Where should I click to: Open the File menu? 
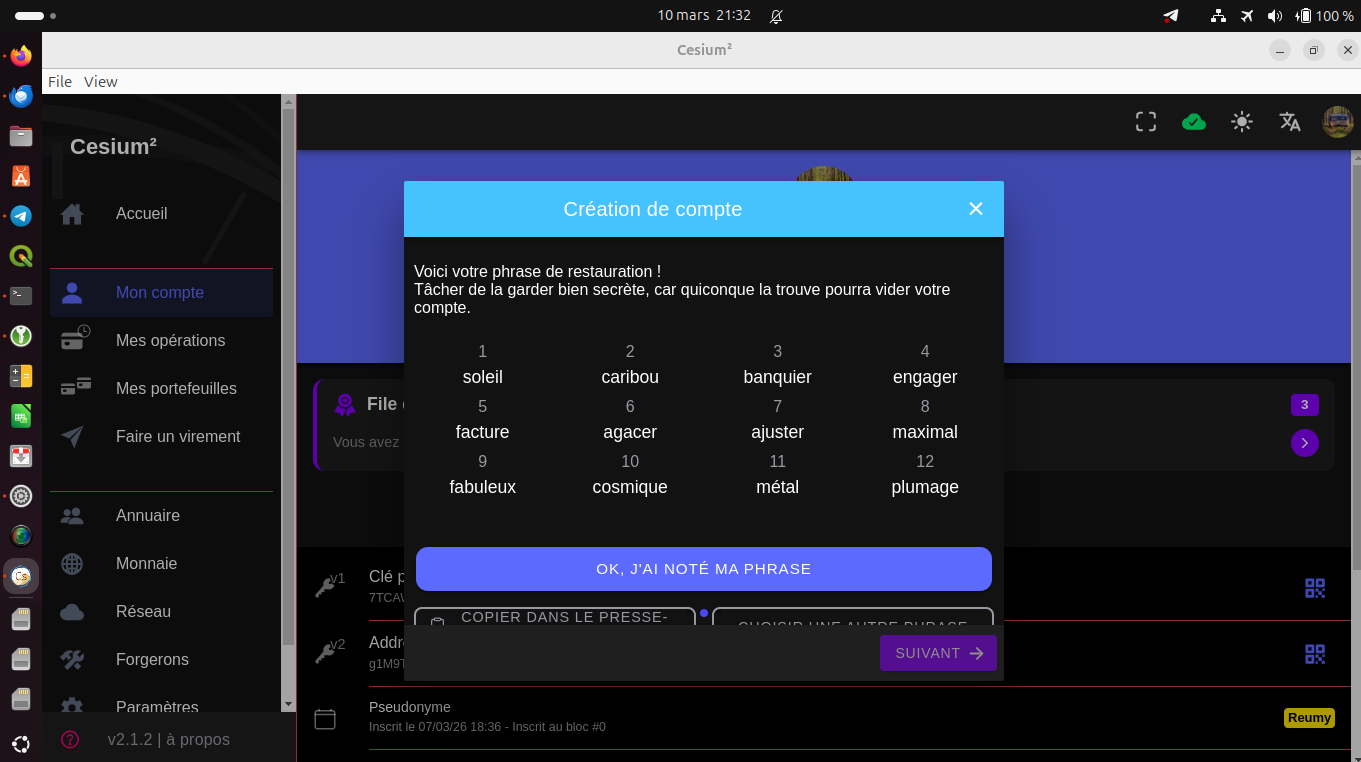60,82
